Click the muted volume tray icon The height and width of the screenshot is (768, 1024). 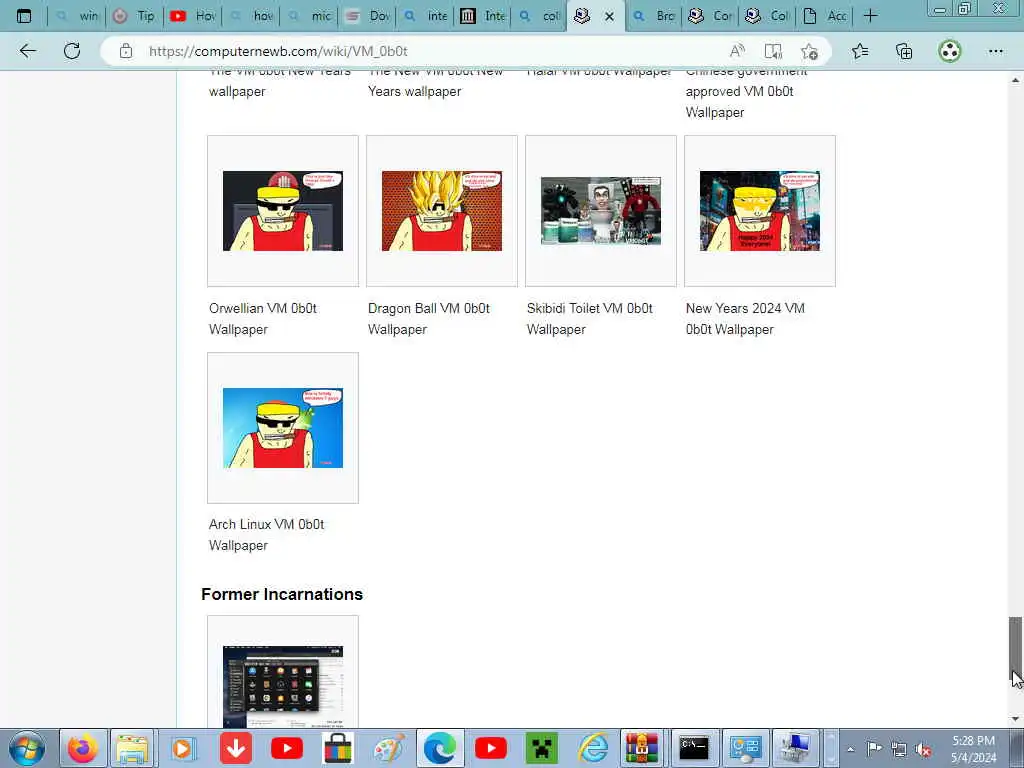pyautogui.click(x=923, y=749)
